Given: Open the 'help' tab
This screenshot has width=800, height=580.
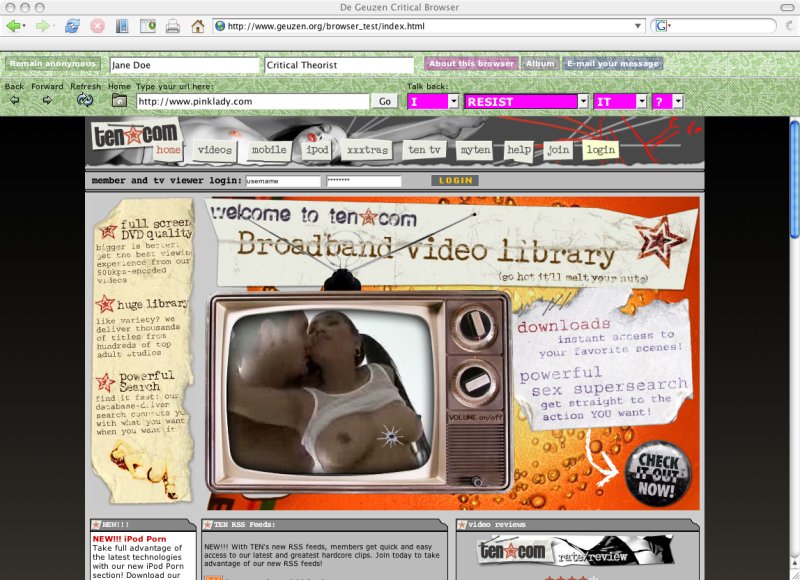Looking at the screenshot, I should tap(519, 150).
